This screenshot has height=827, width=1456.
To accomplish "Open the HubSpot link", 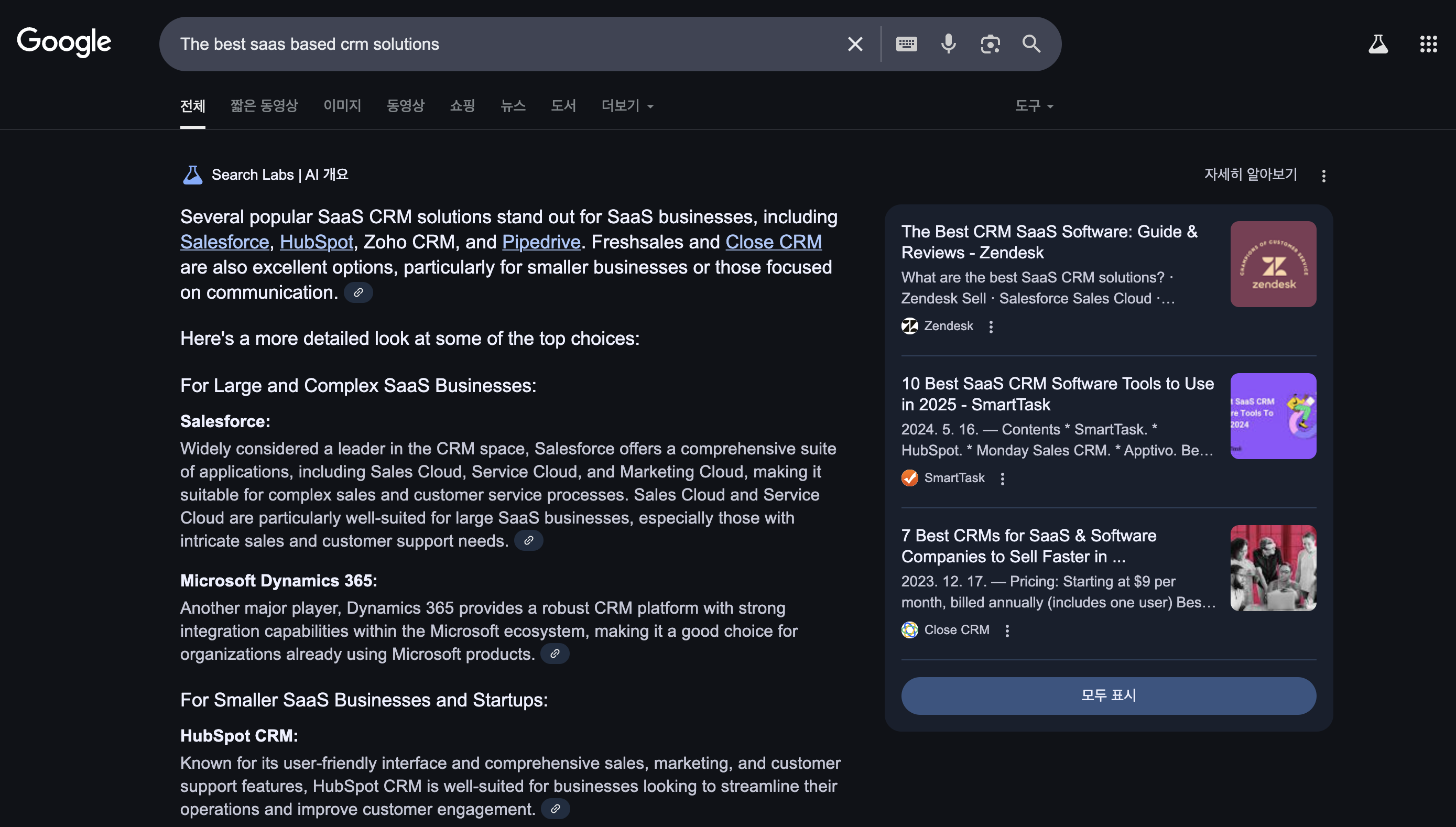I will 316,242.
